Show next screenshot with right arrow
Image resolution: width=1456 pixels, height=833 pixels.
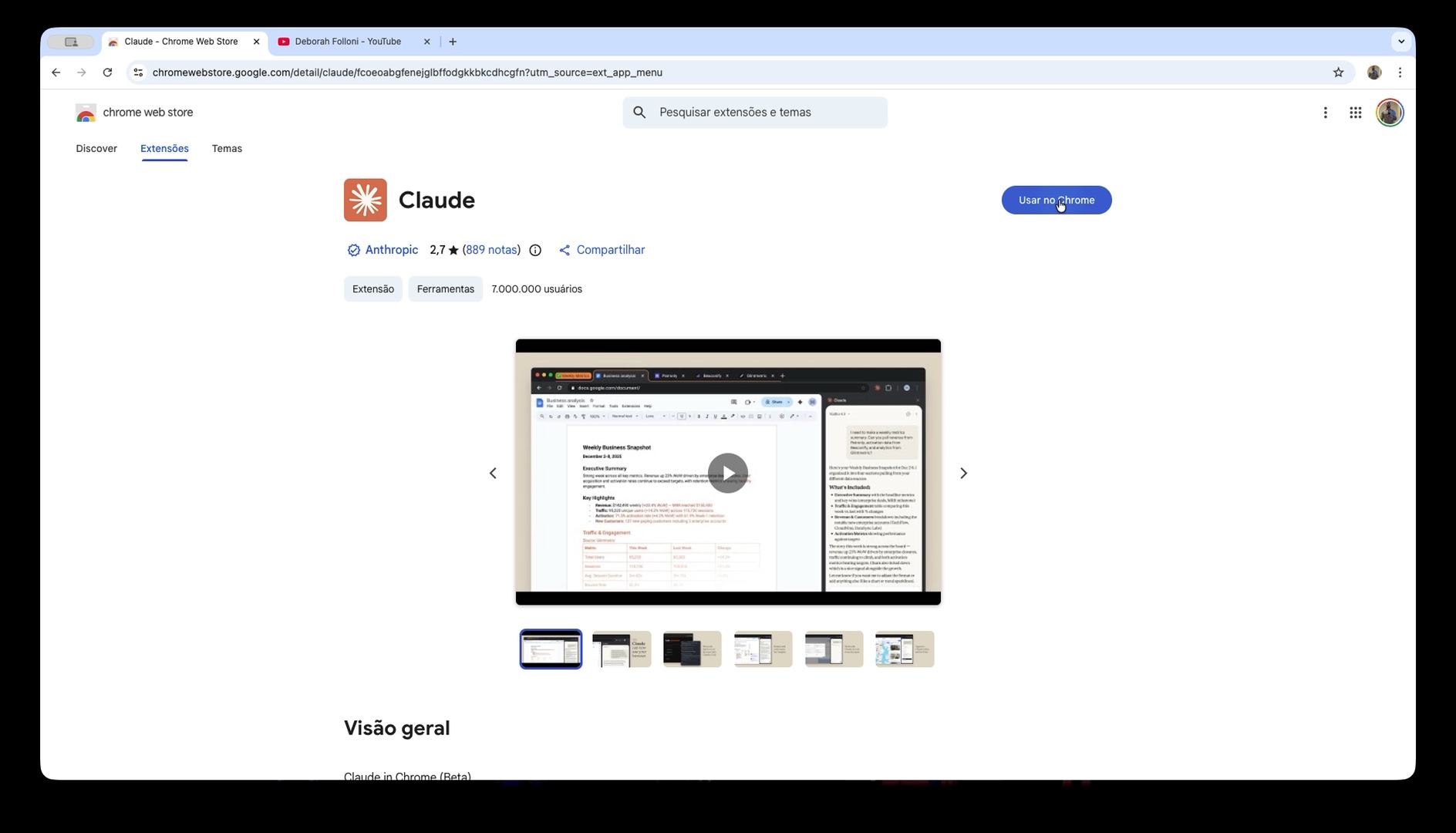963,473
